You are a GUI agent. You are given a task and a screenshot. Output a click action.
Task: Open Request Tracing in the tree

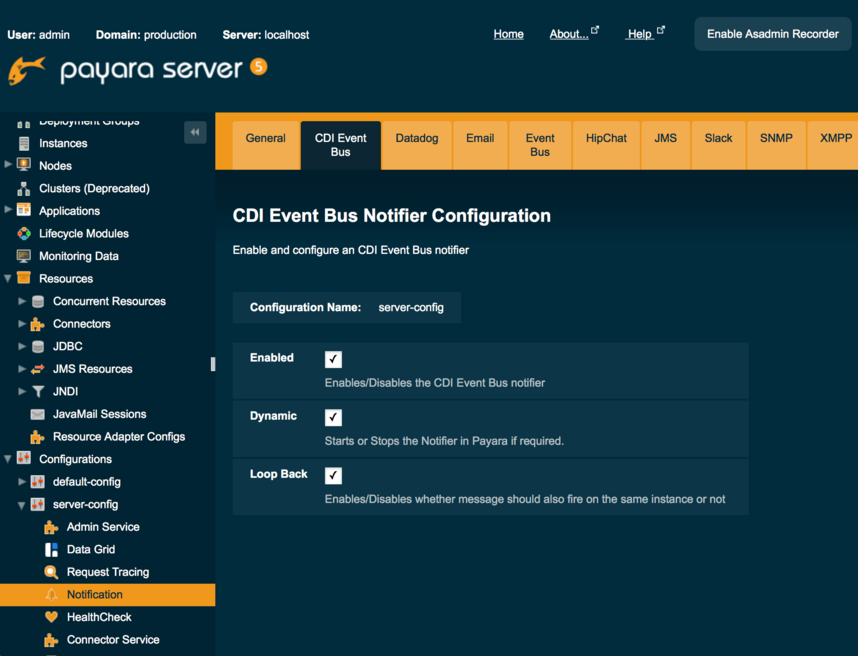click(108, 572)
